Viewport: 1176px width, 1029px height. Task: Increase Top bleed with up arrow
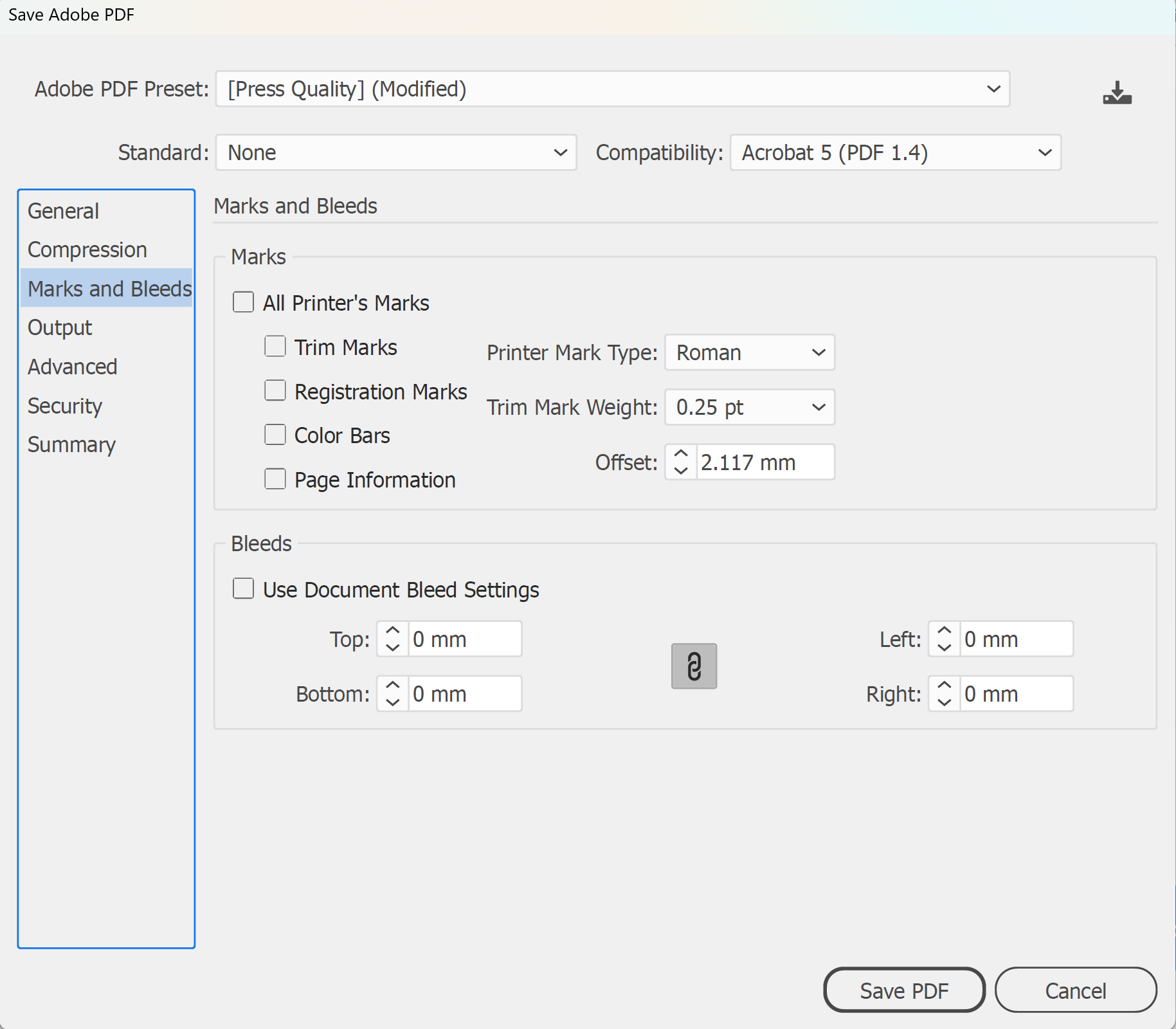coord(393,631)
